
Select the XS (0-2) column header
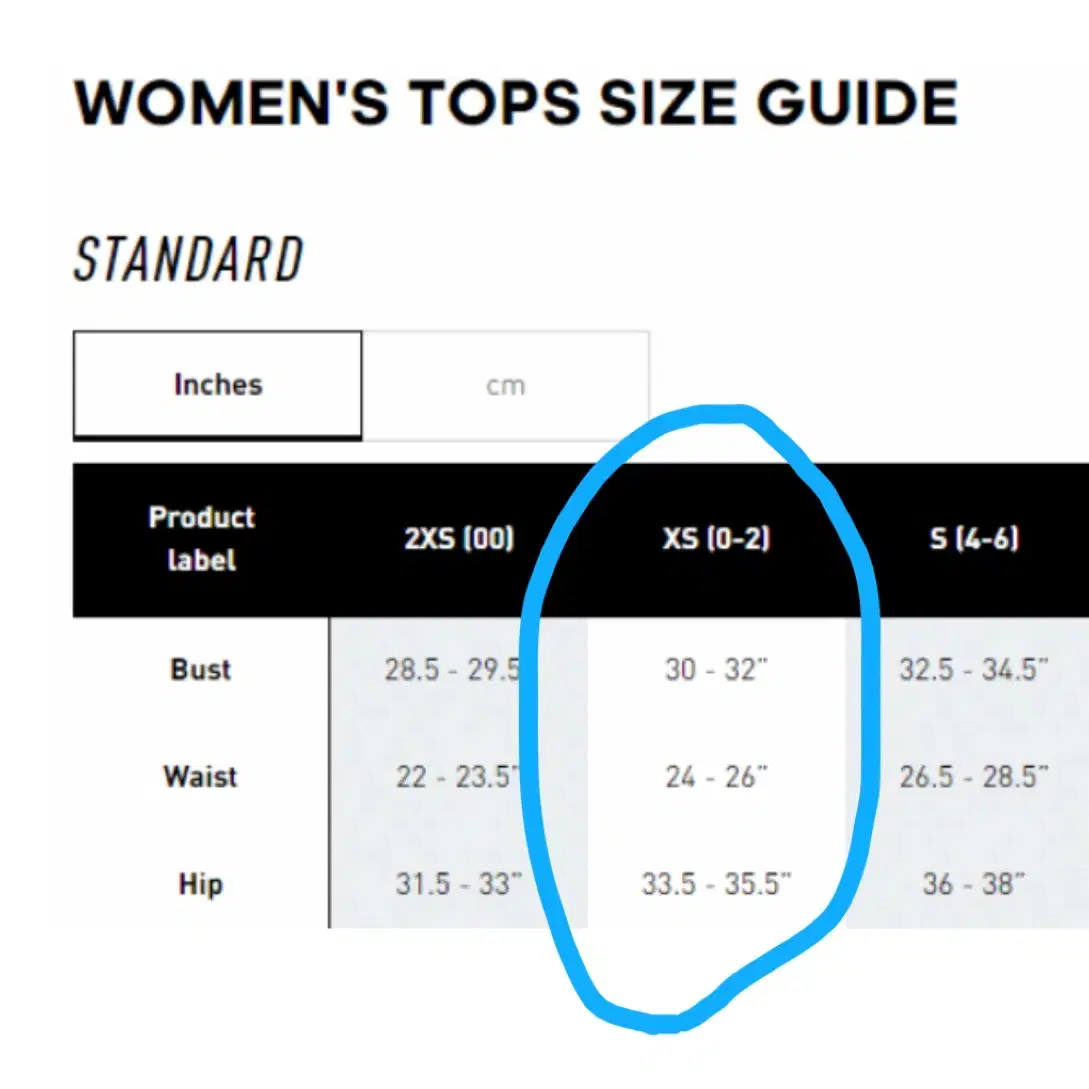coord(717,539)
